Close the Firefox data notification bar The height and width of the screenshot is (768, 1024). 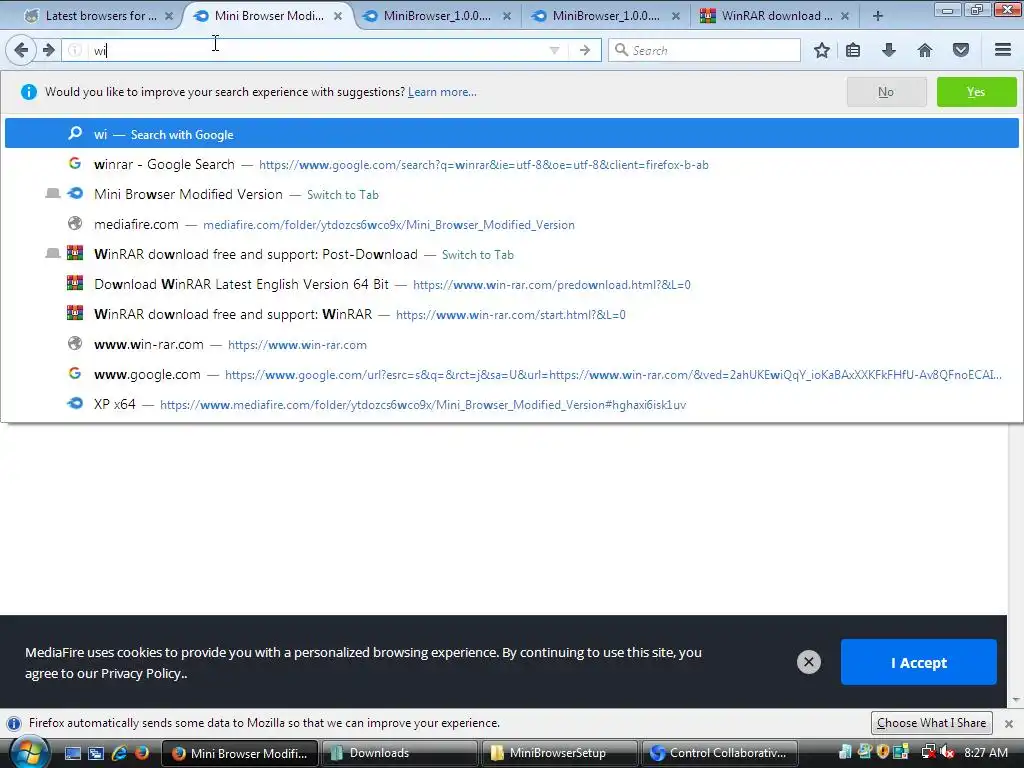pyautogui.click(x=1009, y=724)
